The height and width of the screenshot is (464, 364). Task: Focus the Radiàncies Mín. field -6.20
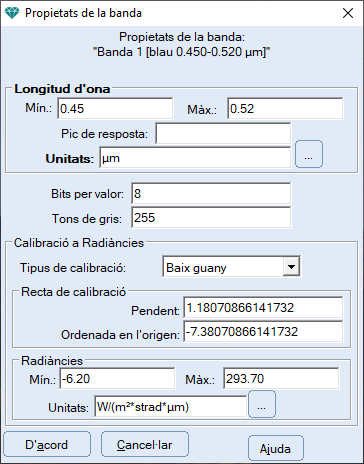pos(117,378)
